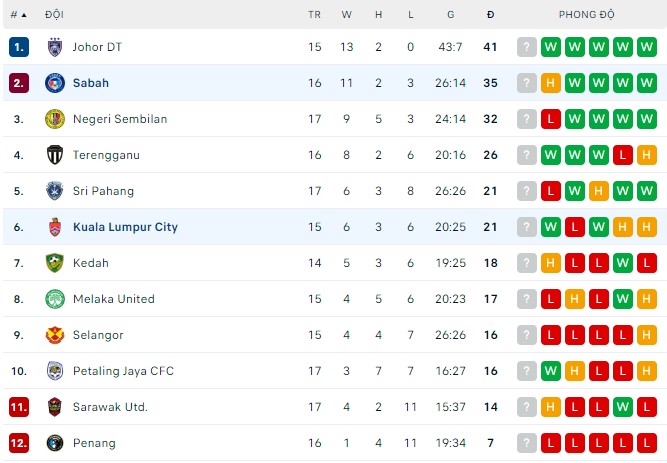Click the Melaka United team crest
Image resolution: width=667 pixels, height=463 pixels.
coord(54,299)
